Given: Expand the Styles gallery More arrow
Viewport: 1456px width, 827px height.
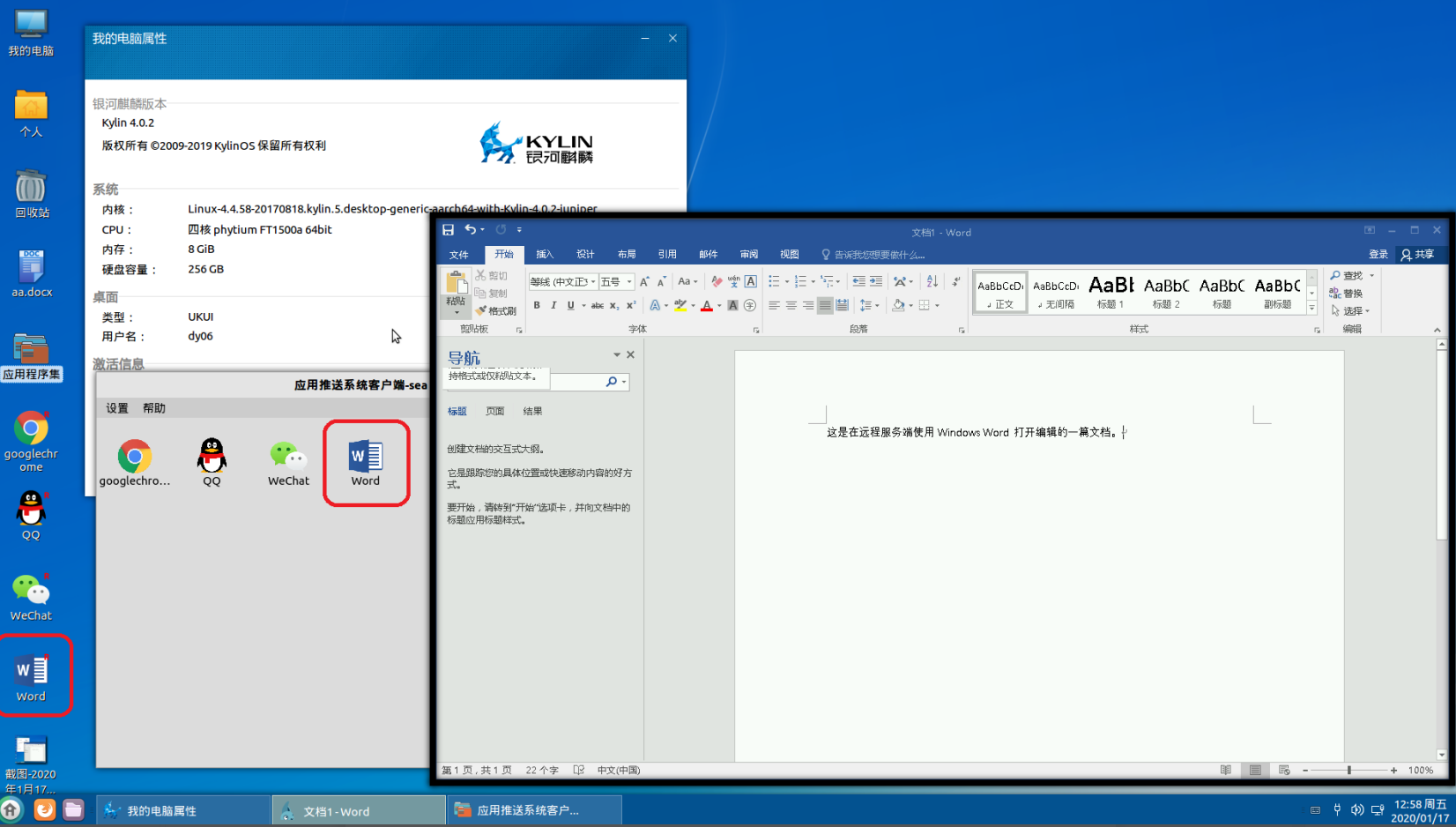Looking at the screenshot, I should click(x=1311, y=309).
